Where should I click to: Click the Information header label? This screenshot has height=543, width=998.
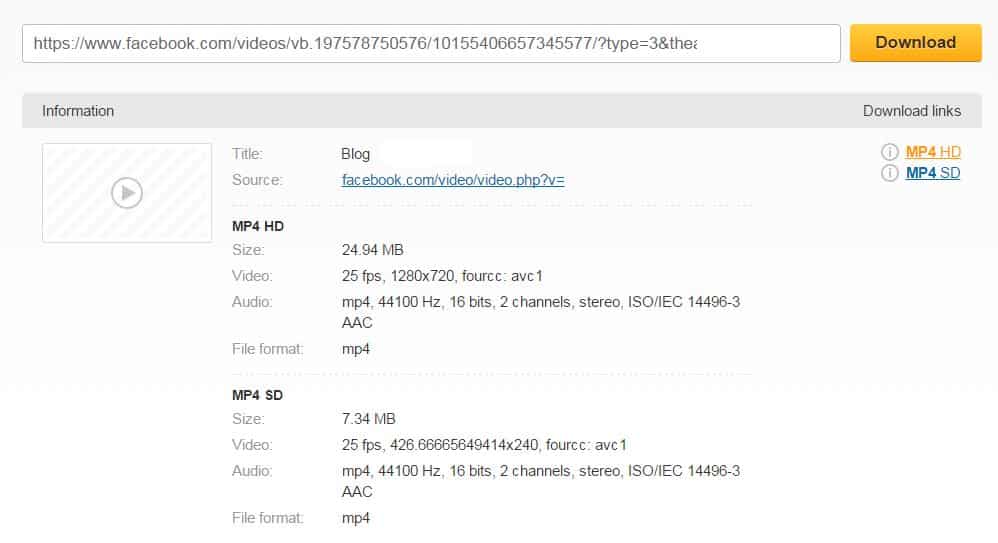pyautogui.click(x=78, y=111)
